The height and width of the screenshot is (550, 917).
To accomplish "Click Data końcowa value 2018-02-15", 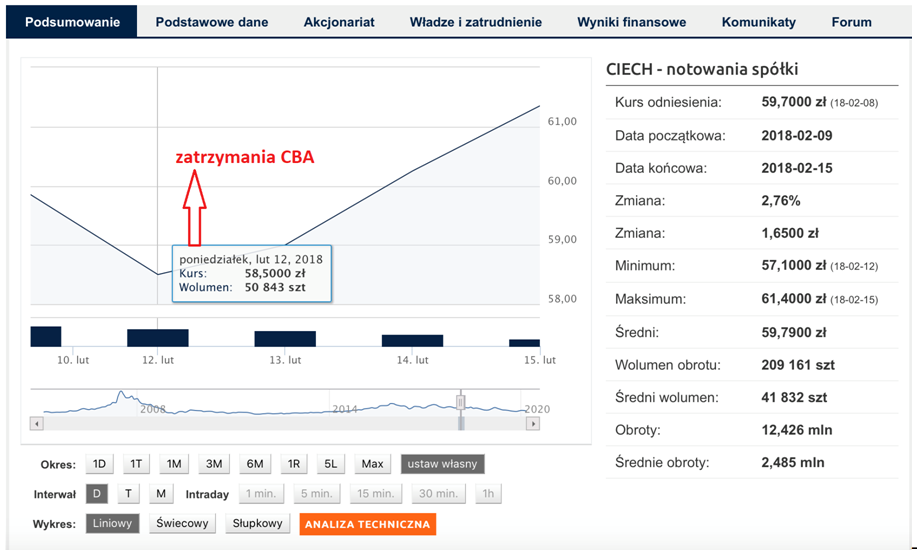I will pos(797,169).
